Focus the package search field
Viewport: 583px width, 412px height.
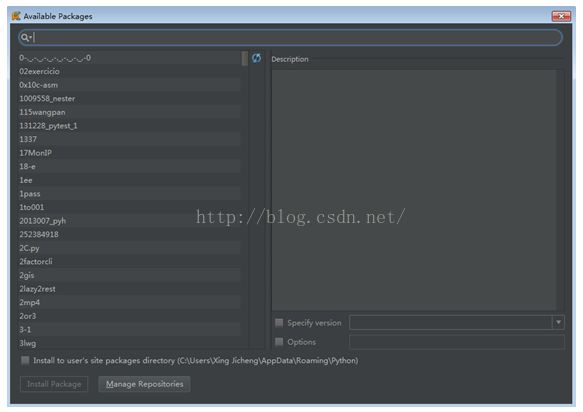(x=290, y=38)
